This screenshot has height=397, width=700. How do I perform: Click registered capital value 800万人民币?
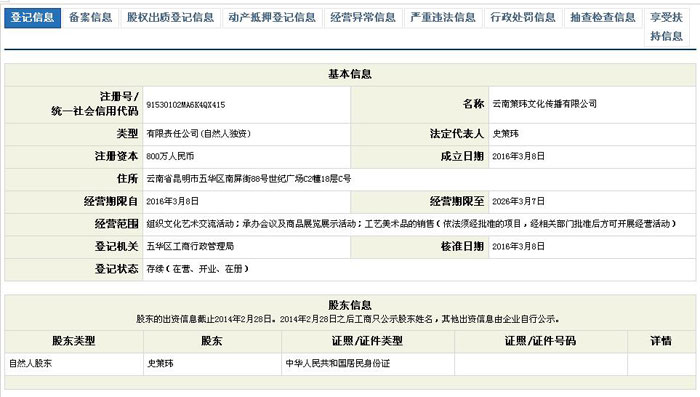[x=170, y=156]
